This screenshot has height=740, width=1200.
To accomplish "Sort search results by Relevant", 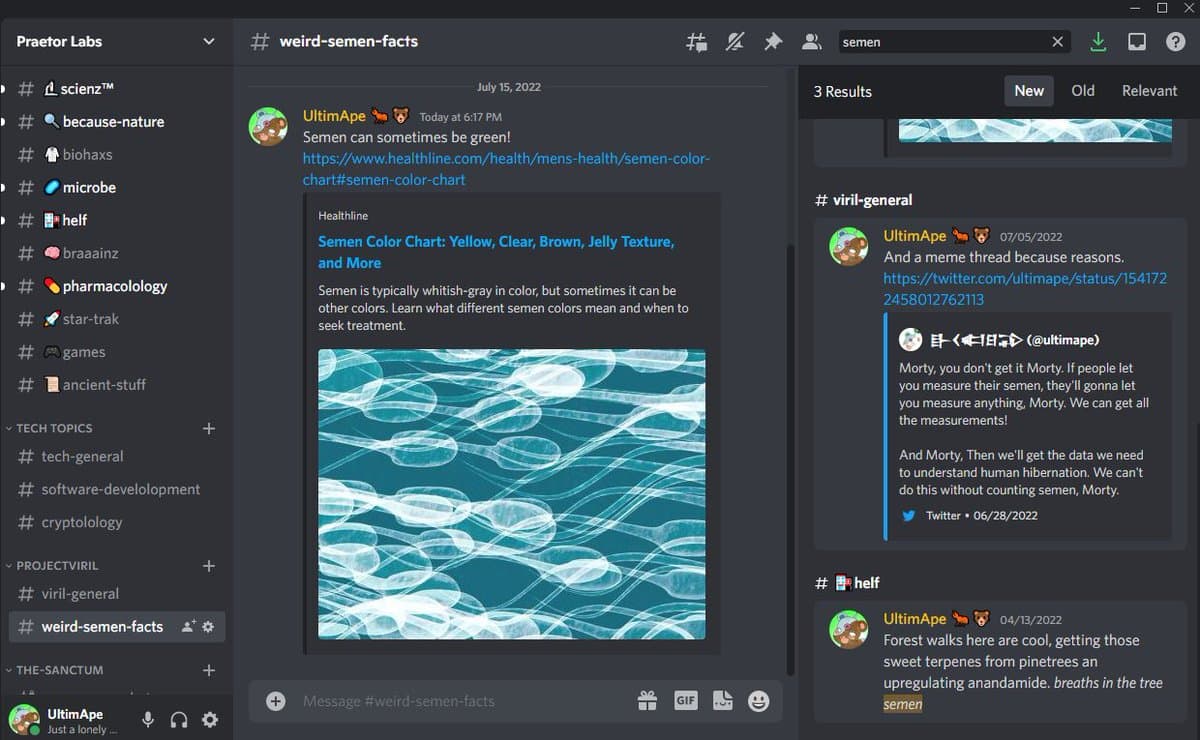I will [x=1149, y=91].
